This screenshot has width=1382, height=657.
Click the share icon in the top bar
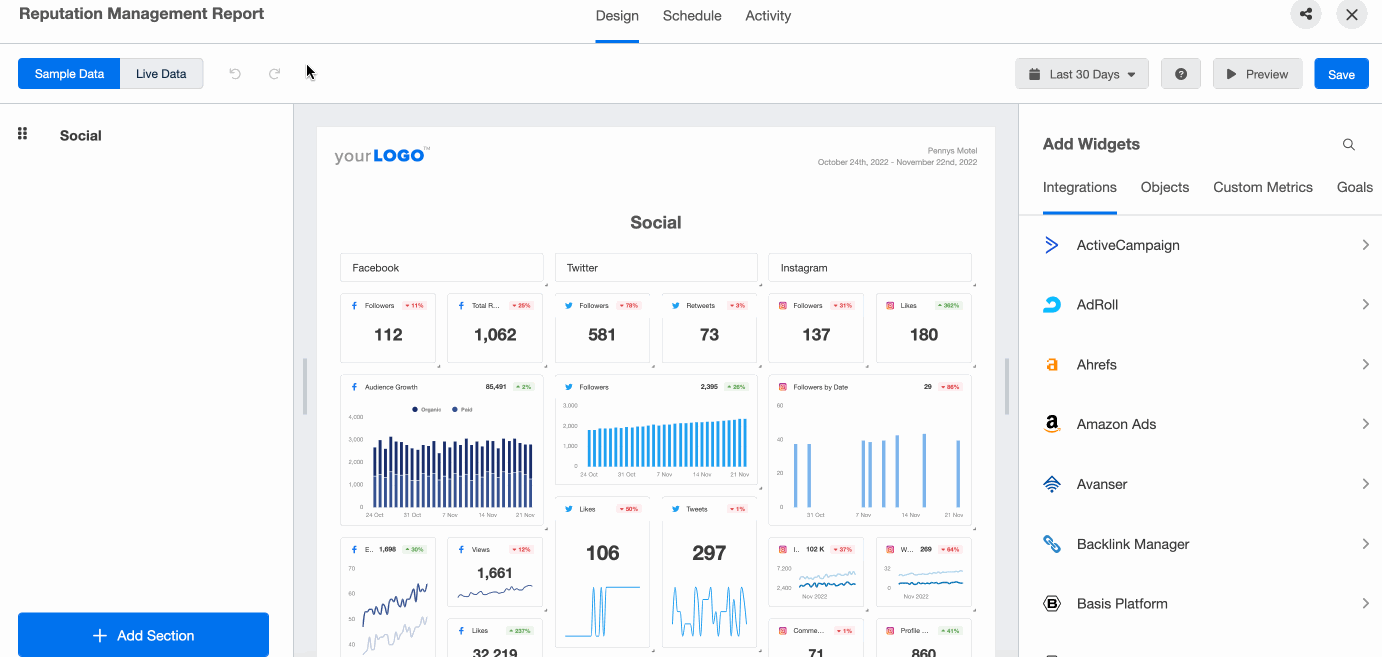click(1305, 14)
